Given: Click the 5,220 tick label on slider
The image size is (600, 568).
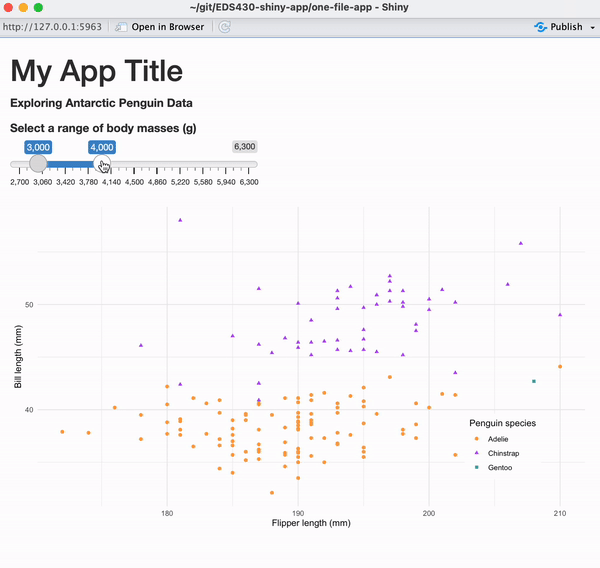Looking at the screenshot, I should [180, 182].
